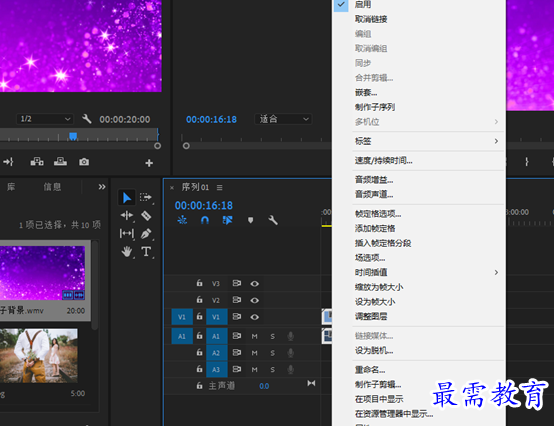Toggle 启用 checkmark in context menu
Image resolution: width=554 pixels, height=426 pixels.
click(341, 5)
